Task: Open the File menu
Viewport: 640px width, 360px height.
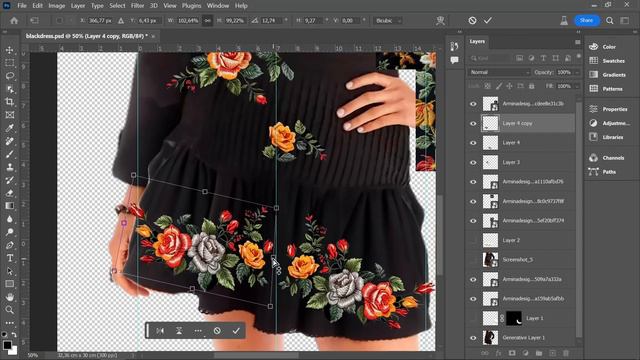Action: [22, 6]
